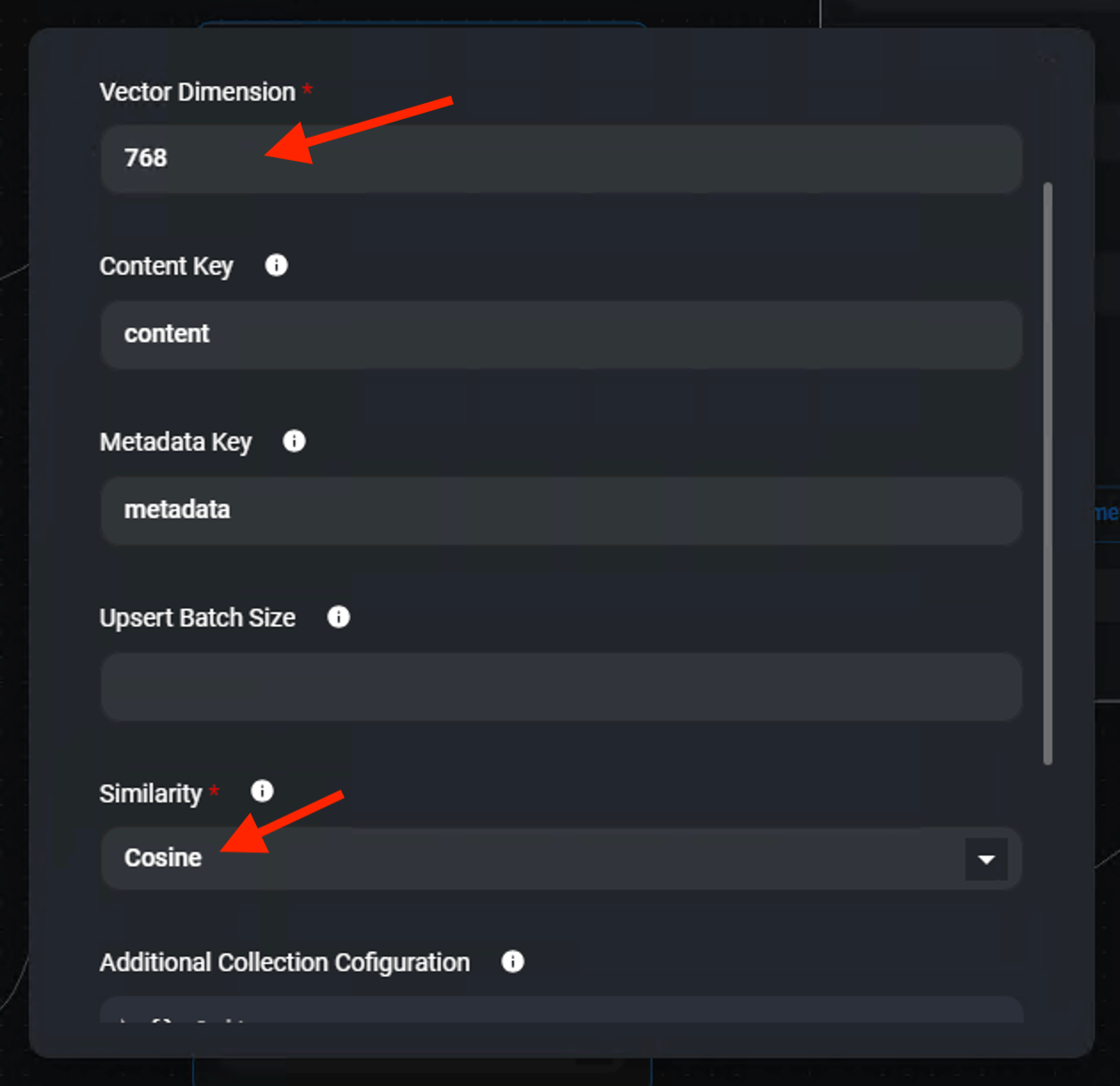
Task: Click the Additional Collection Configuration JSON editor
Action: tap(560, 1010)
